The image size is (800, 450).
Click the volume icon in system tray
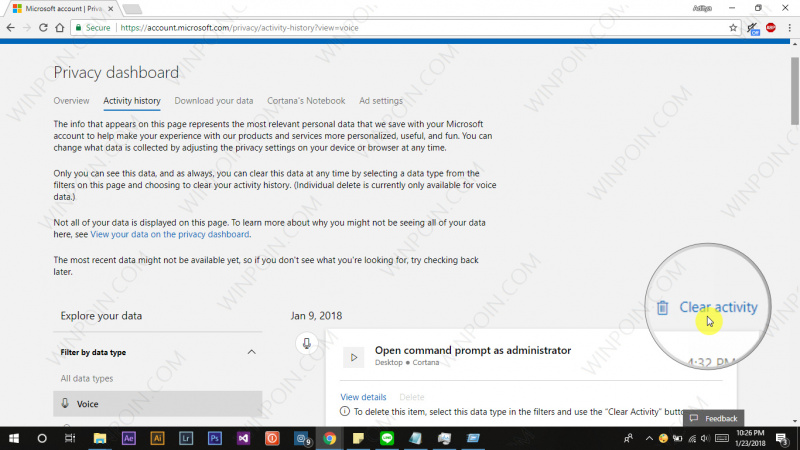click(x=706, y=438)
